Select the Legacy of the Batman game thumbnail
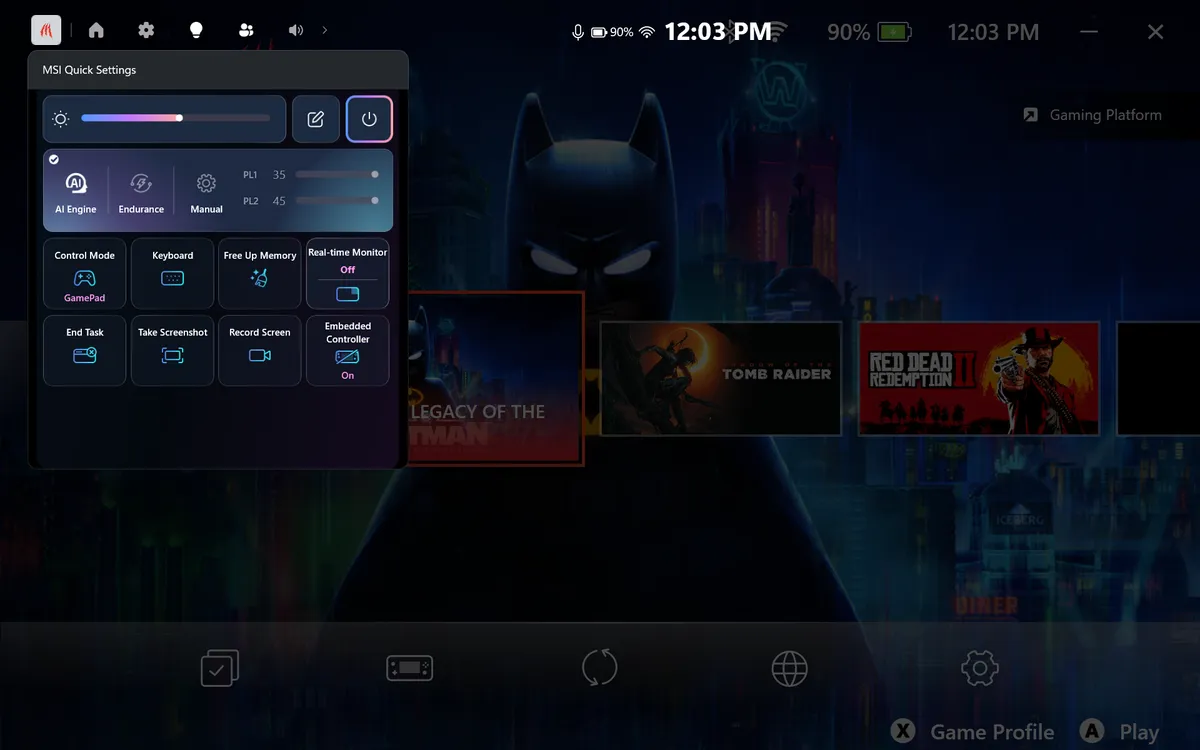Viewport: 1200px width, 750px height. tap(495, 378)
